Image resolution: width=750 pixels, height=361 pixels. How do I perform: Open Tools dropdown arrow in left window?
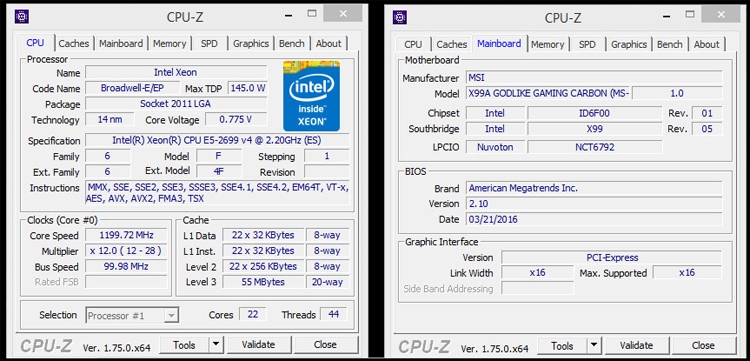click(216, 344)
